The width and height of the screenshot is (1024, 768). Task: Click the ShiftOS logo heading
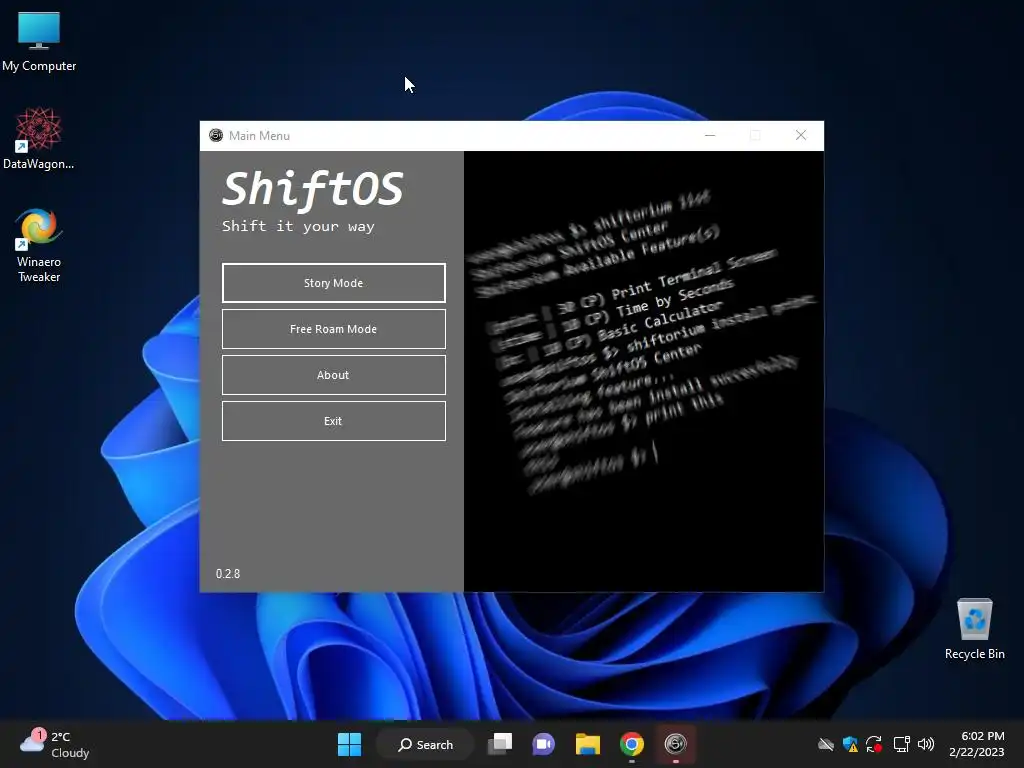coord(313,190)
